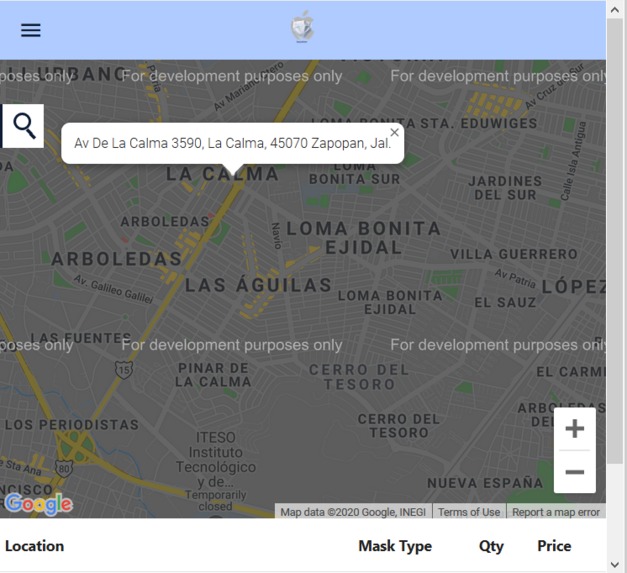Click the scrollbar up arrow

[x=615, y=10]
